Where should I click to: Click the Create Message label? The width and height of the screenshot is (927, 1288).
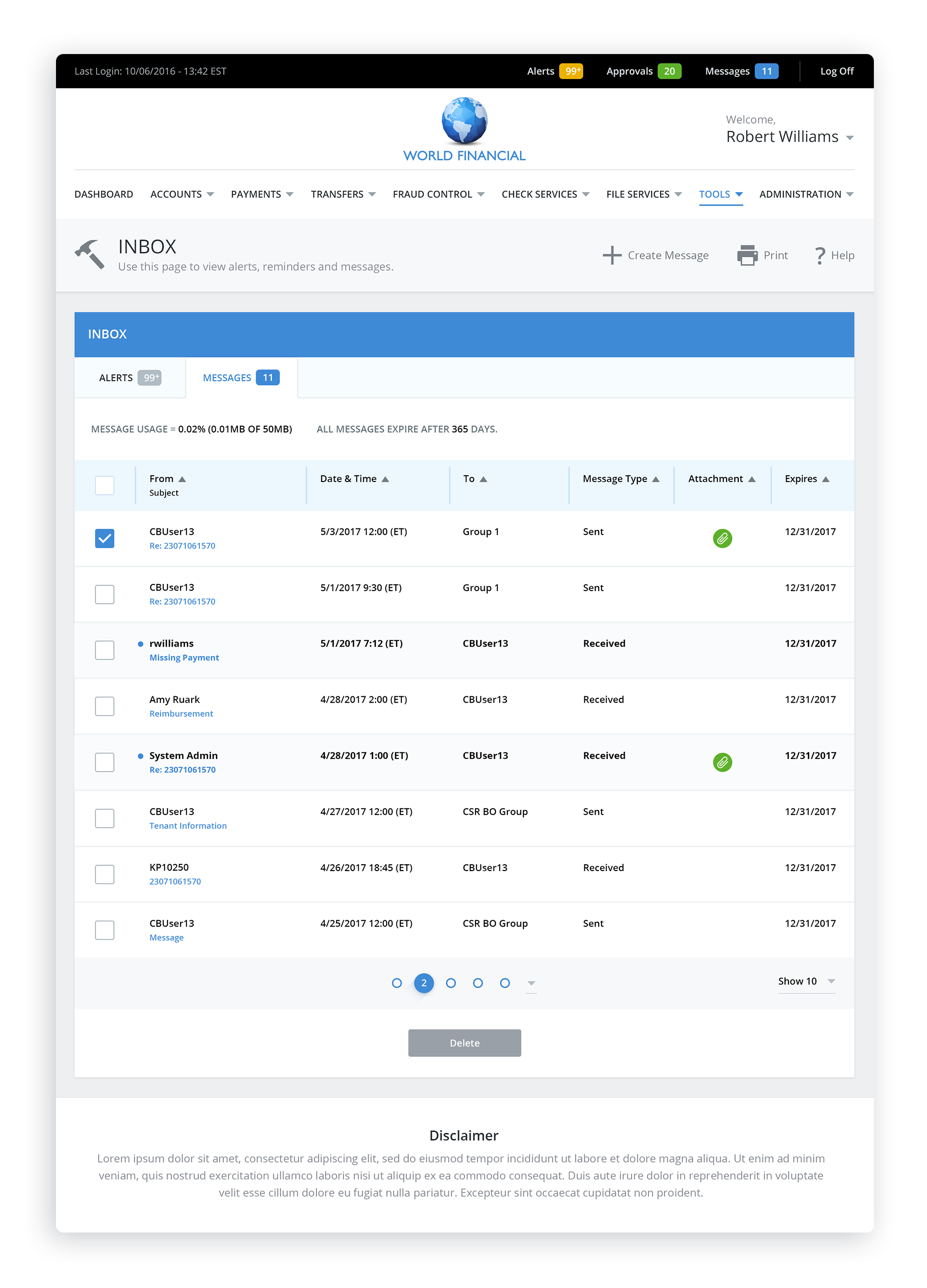(x=667, y=255)
